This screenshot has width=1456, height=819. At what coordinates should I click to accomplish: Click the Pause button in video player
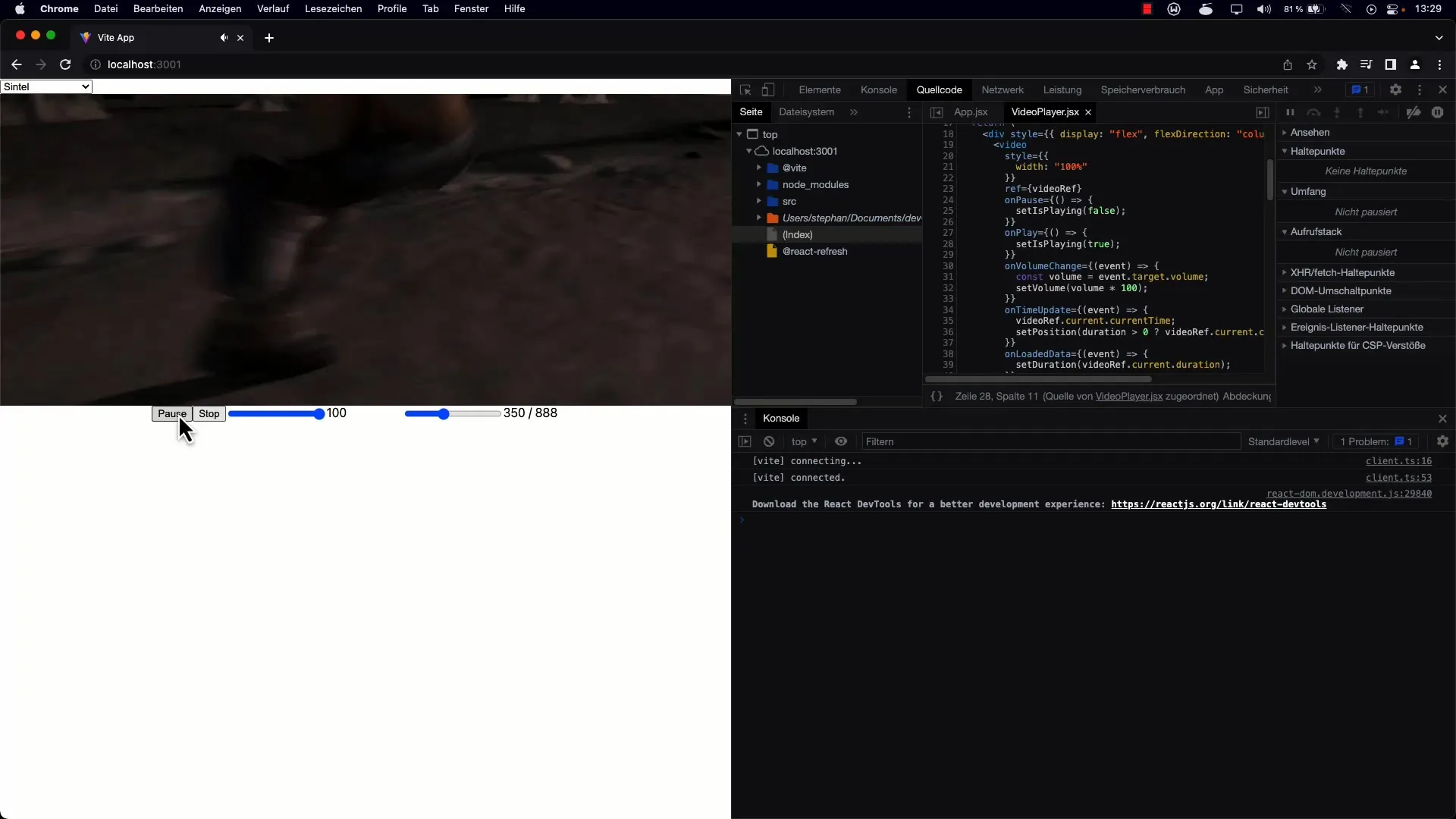pyautogui.click(x=171, y=413)
